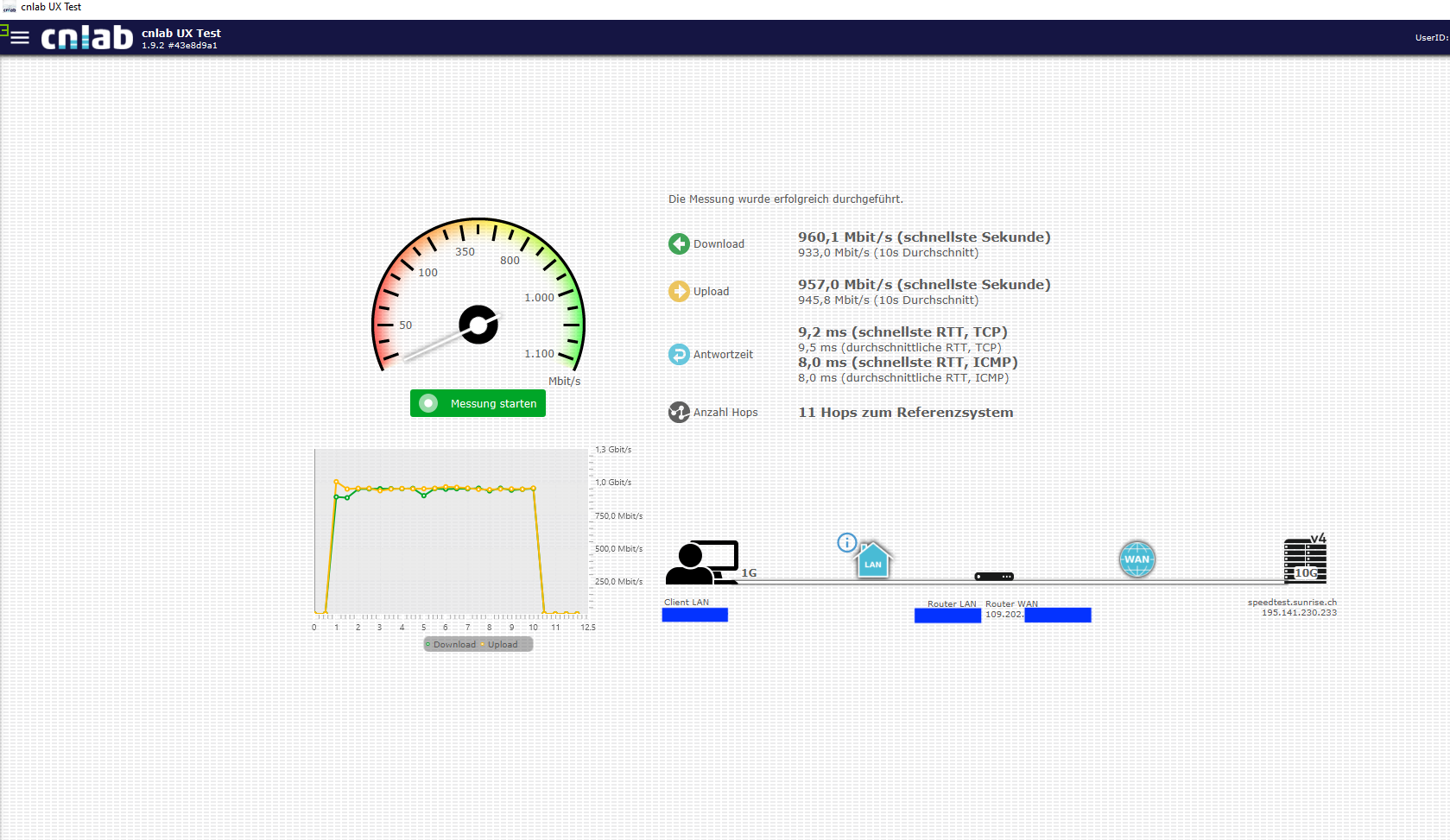
Task: Click the cnlab logo in header
Action: pyautogui.click(x=87, y=38)
